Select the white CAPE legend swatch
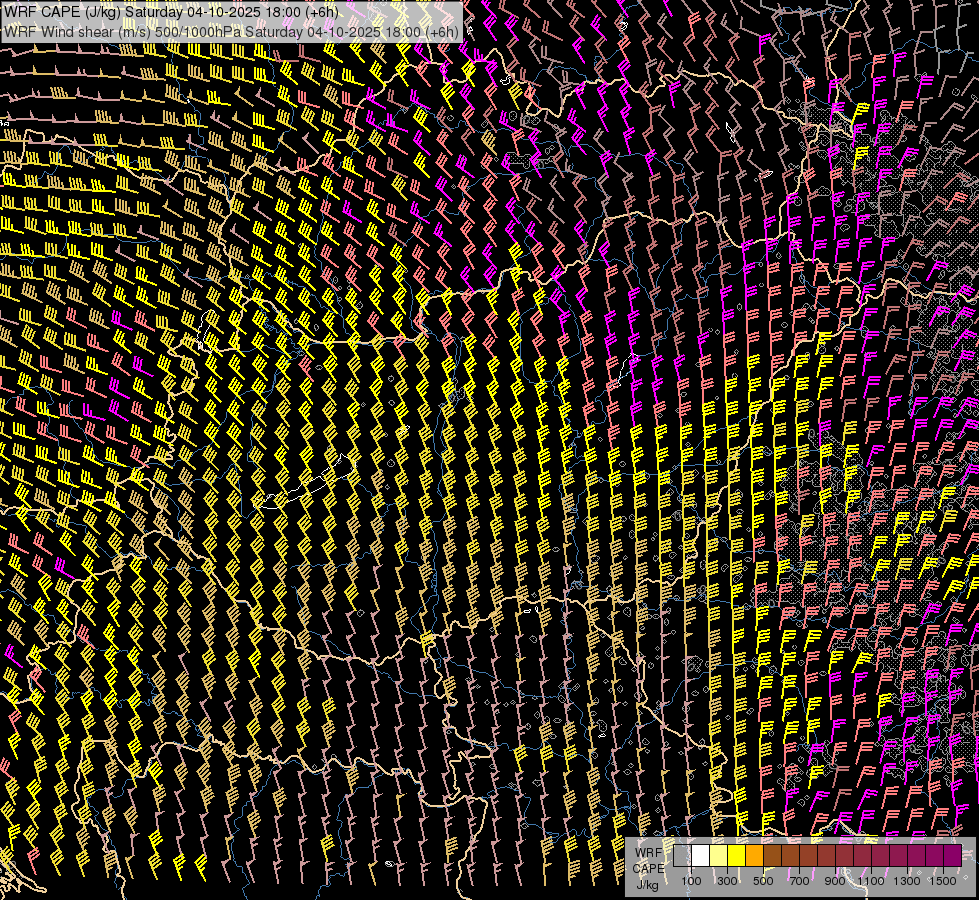The height and width of the screenshot is (900, 979). pyautogui.click(x=701, y=855)
